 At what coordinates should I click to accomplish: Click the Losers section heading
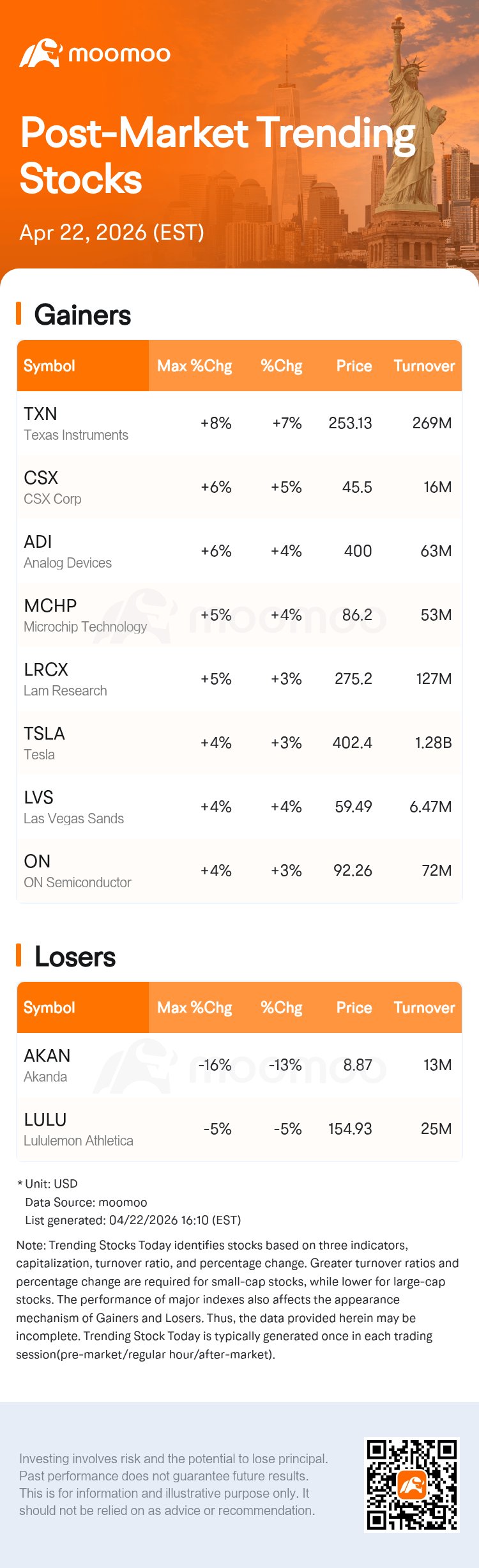75,957
